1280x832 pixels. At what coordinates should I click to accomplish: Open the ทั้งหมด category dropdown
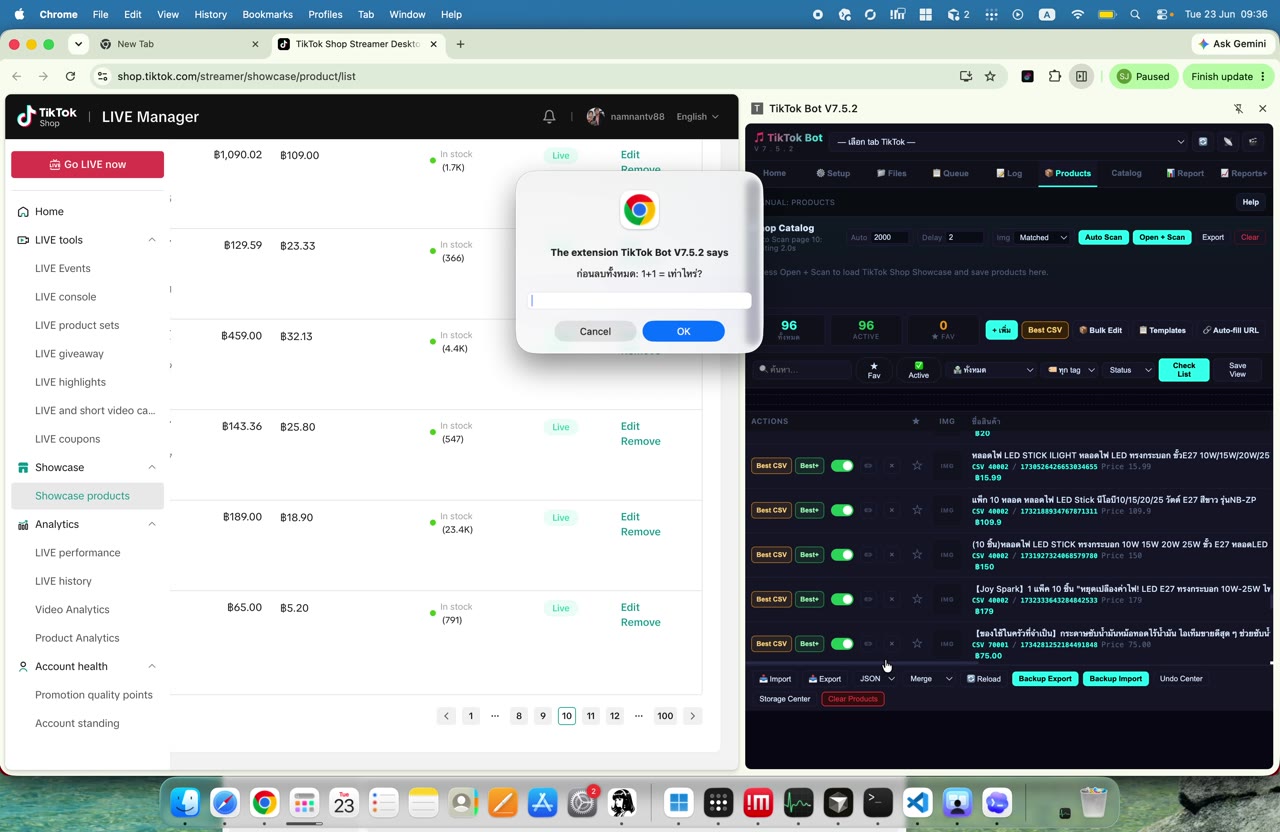(992, 370)
